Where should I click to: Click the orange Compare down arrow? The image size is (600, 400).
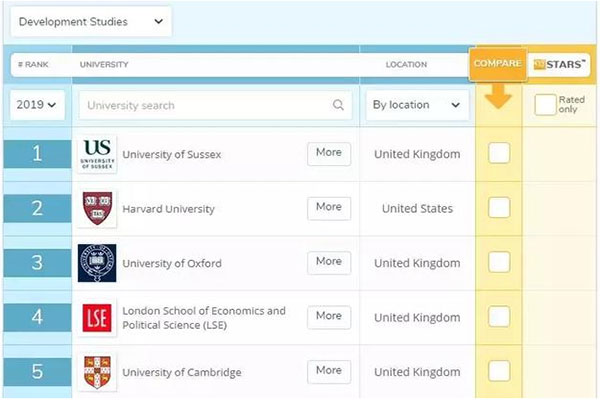(498, 96)
